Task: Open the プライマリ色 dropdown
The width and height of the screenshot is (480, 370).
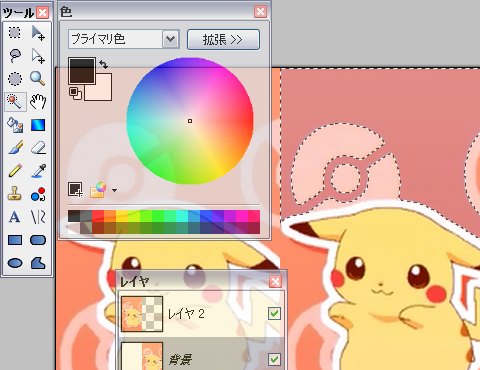Action: (x=124, y=39)
